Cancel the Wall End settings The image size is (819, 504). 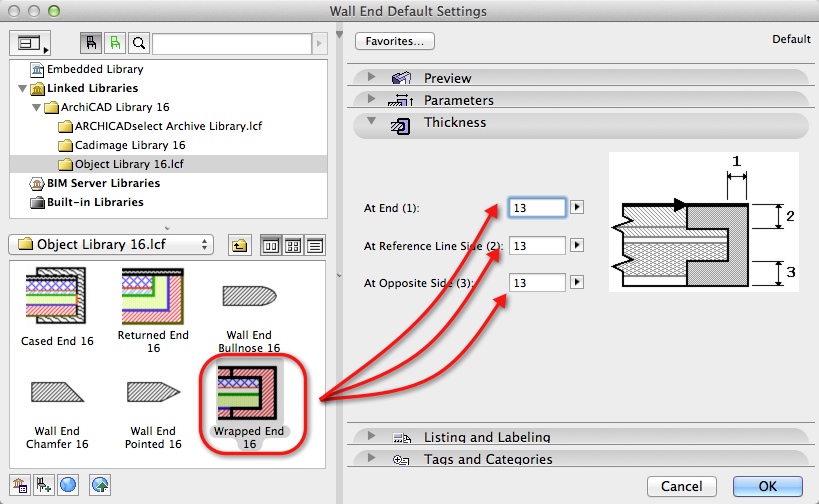coord(682,486)
